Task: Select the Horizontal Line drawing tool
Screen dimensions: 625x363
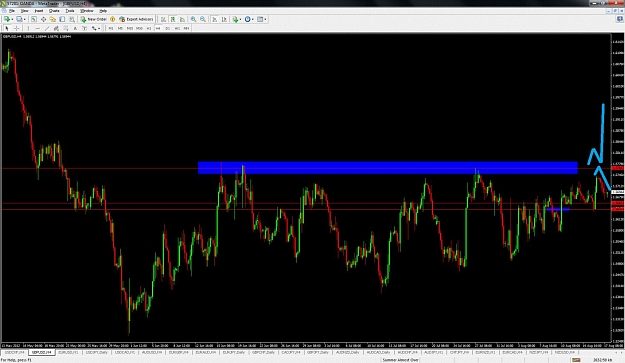Action: click(37, 28)
